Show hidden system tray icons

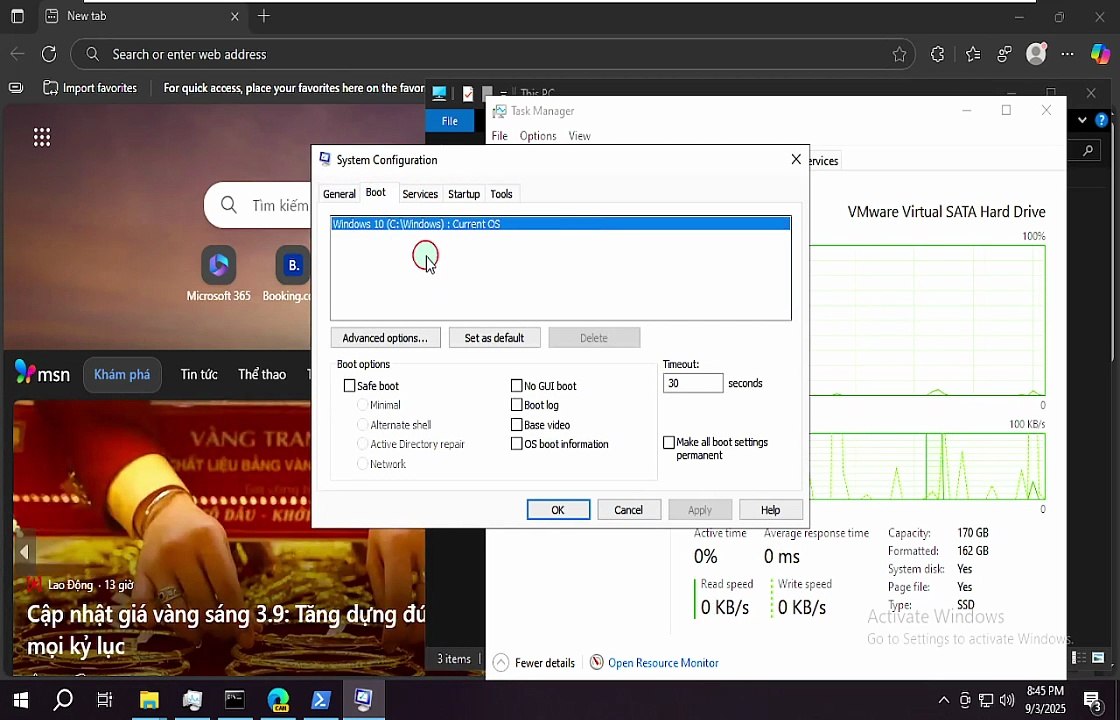(944, 700)
